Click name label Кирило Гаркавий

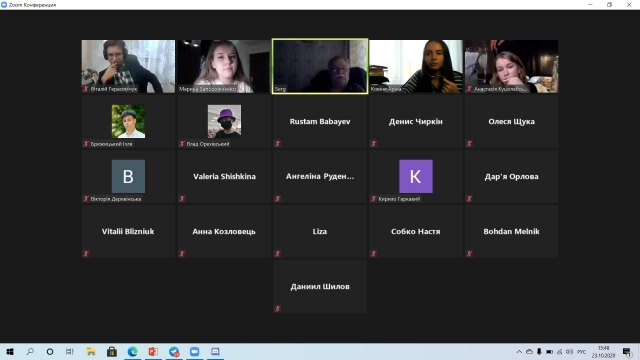coord(399,199)
